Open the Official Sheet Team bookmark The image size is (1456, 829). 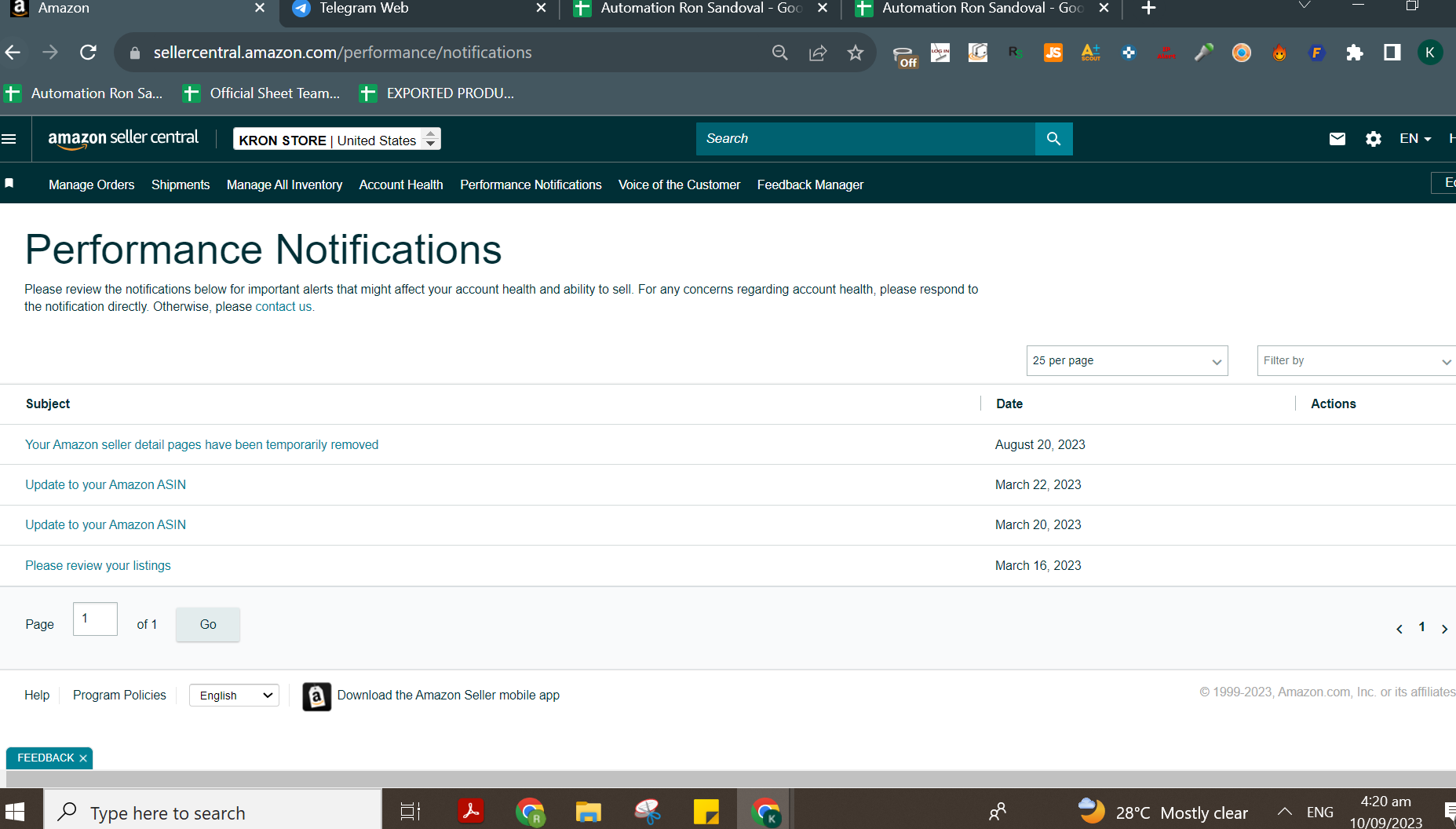tap(261, 93)
